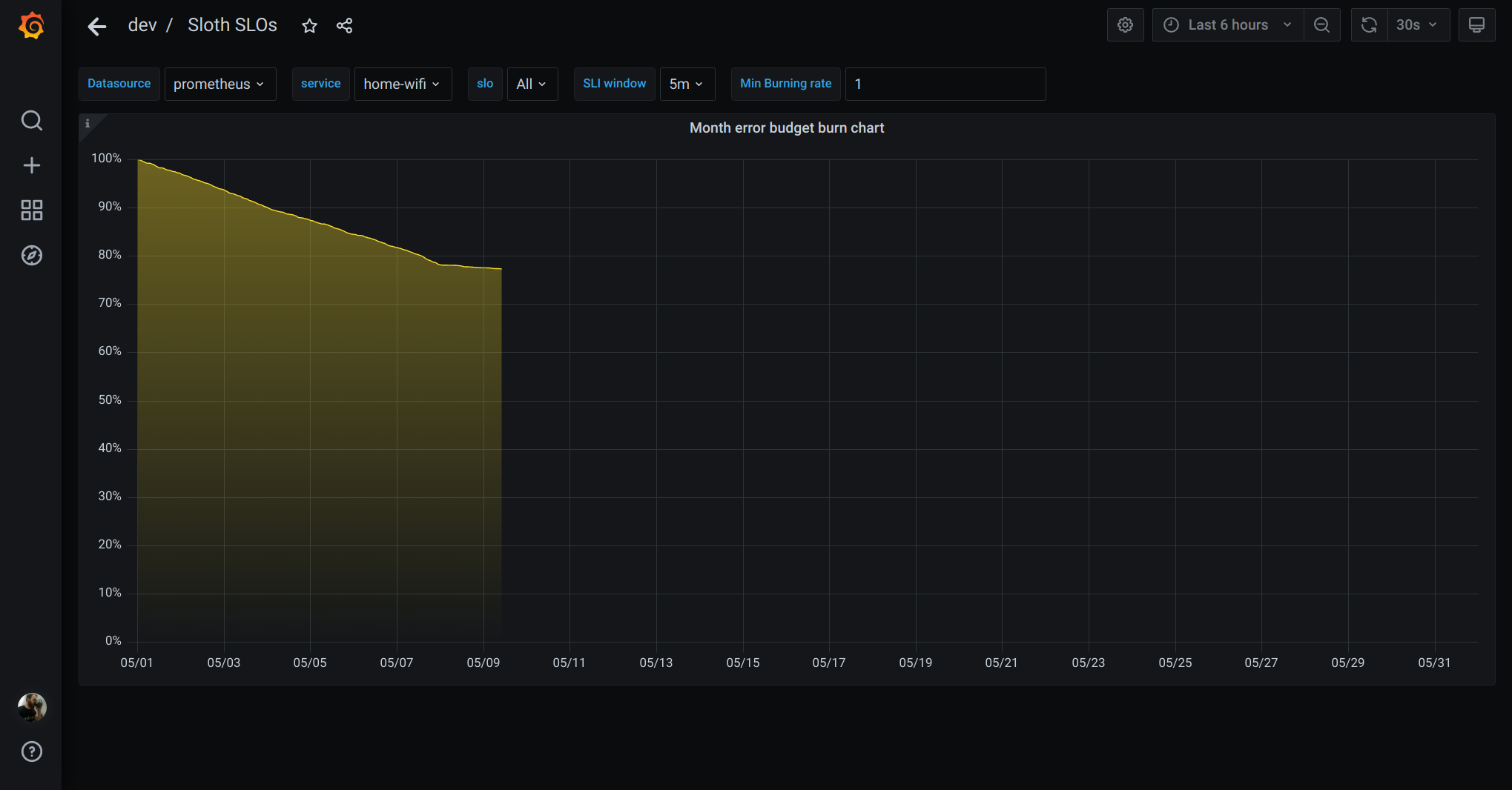Open the 5m SLI window dropdown
This screenshot has width=1512, height=790.
pos(687,84)
